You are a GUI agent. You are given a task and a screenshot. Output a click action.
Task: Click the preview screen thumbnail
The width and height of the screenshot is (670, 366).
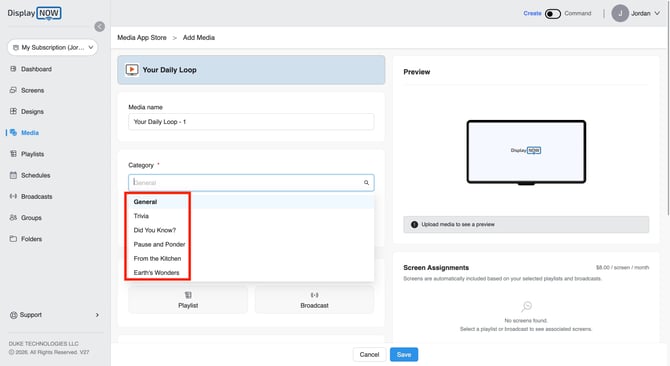[526, 152]
